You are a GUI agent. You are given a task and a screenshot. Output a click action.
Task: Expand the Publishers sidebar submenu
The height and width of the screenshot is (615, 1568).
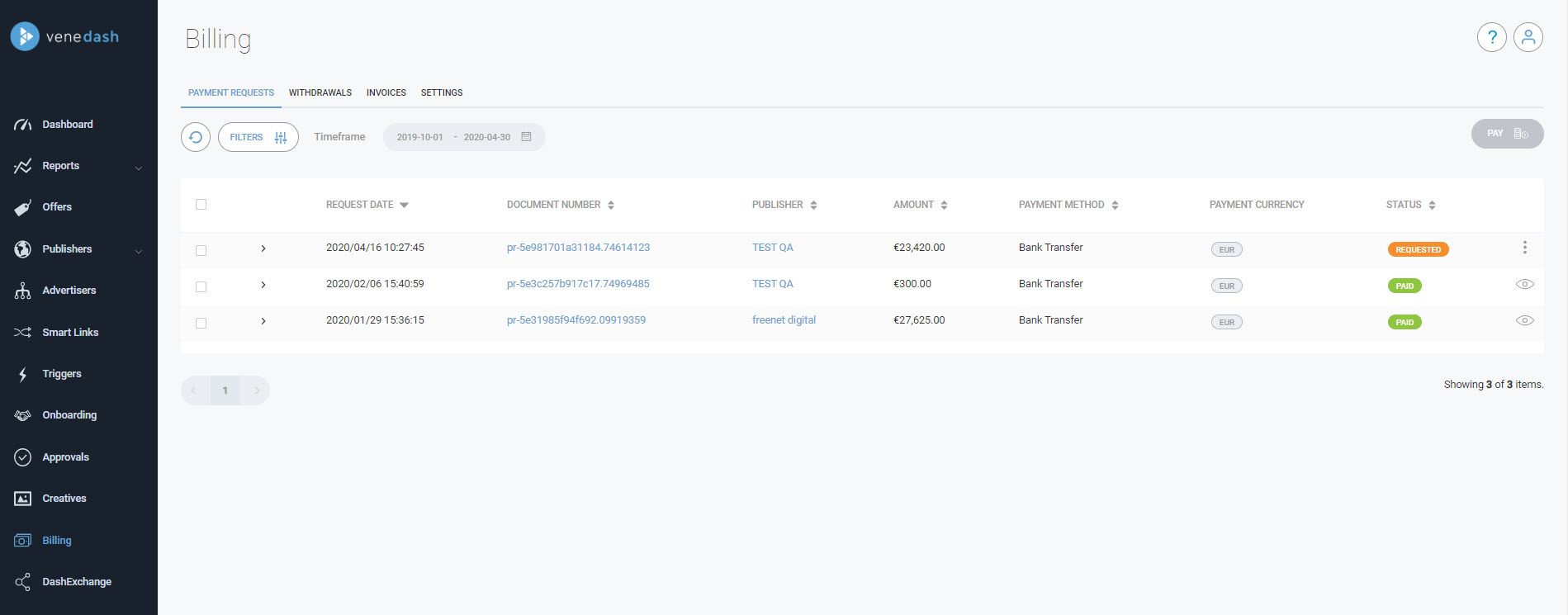(138, 251)
